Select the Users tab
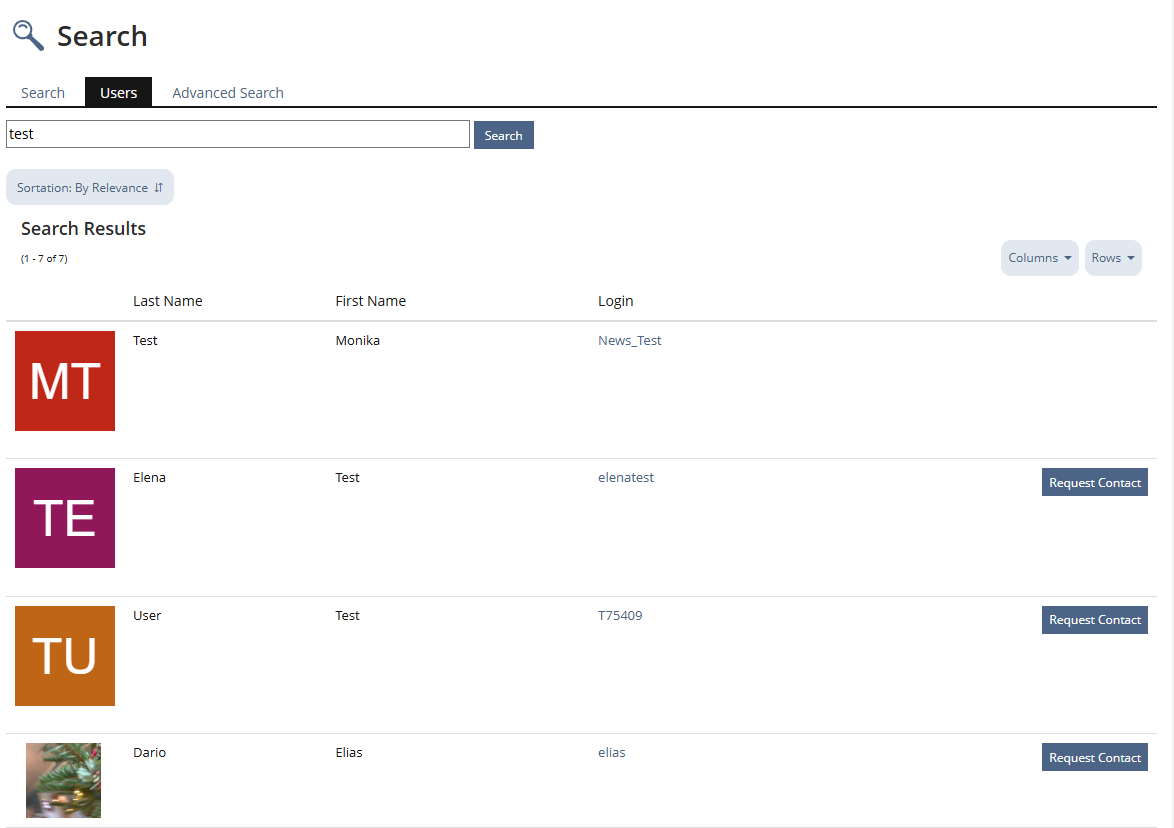Image resolution: width=1174 pixels, height=828 pixels. (118, 93)
